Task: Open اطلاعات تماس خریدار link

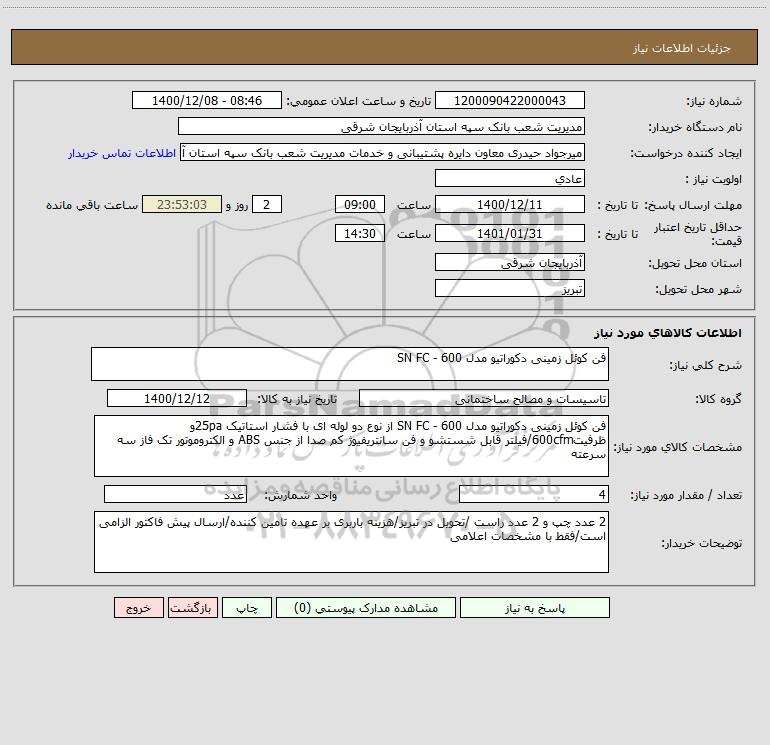Action: [122, 153]
